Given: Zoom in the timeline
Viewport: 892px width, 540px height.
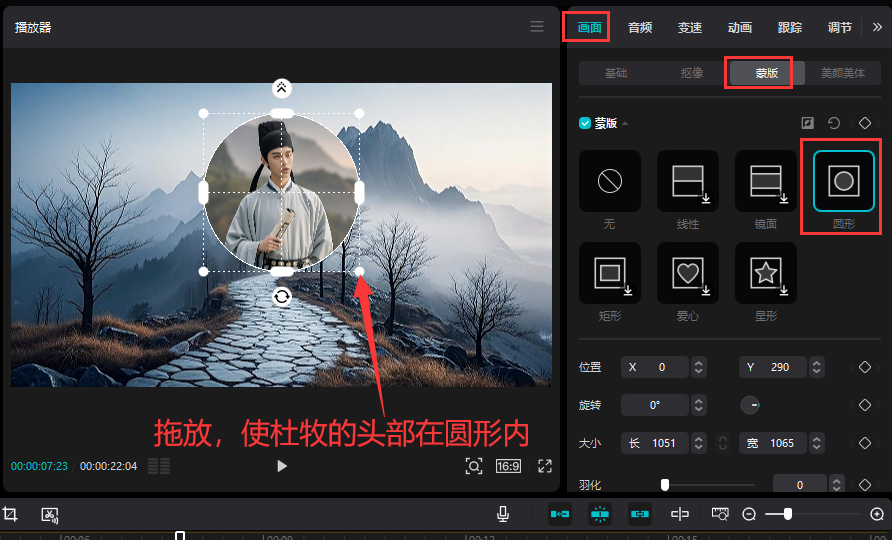Looking at the screenshot, I should 877,514.
